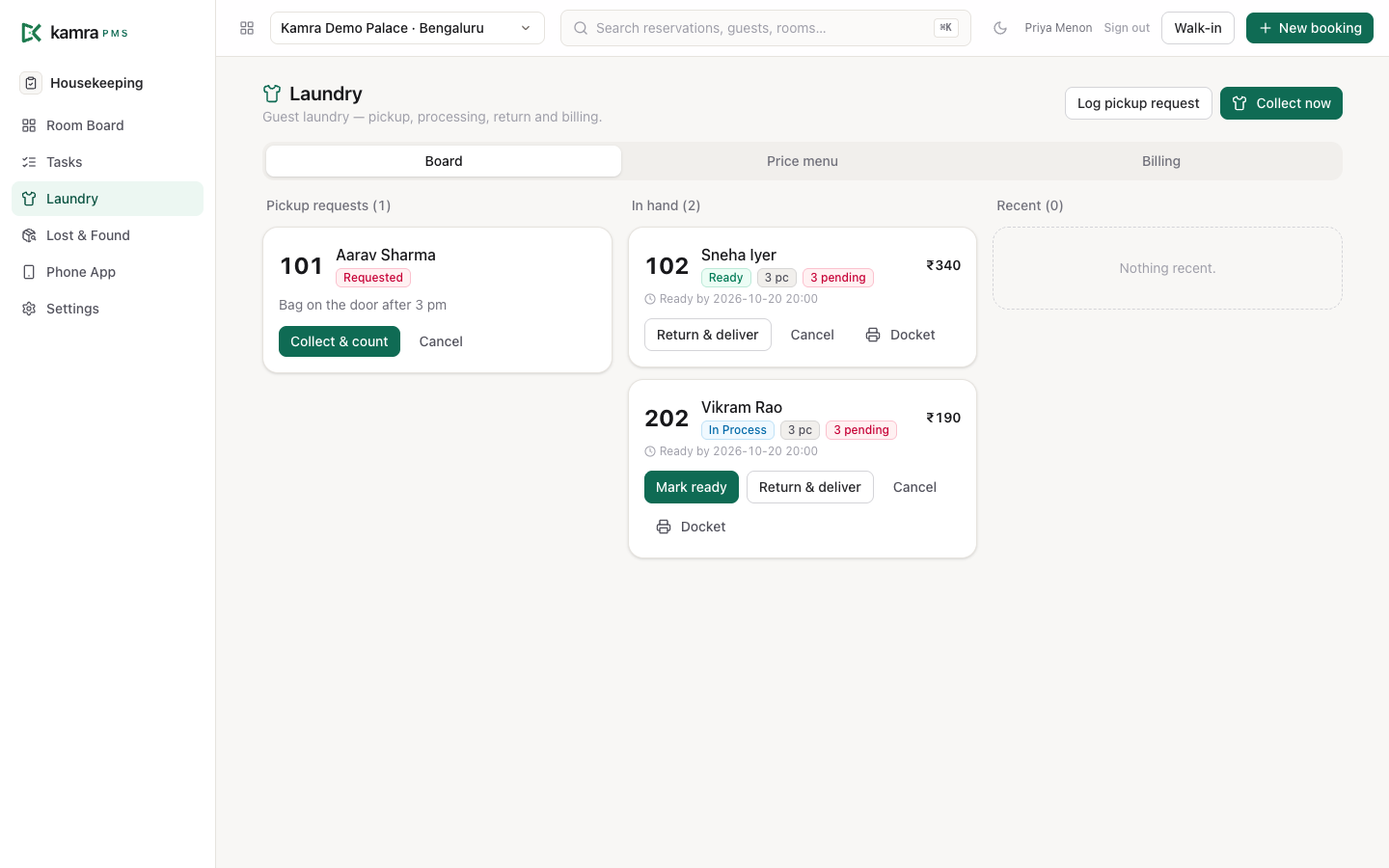
Task: Toggle dark mode with the moon icon
Action: pos(1000,28)
